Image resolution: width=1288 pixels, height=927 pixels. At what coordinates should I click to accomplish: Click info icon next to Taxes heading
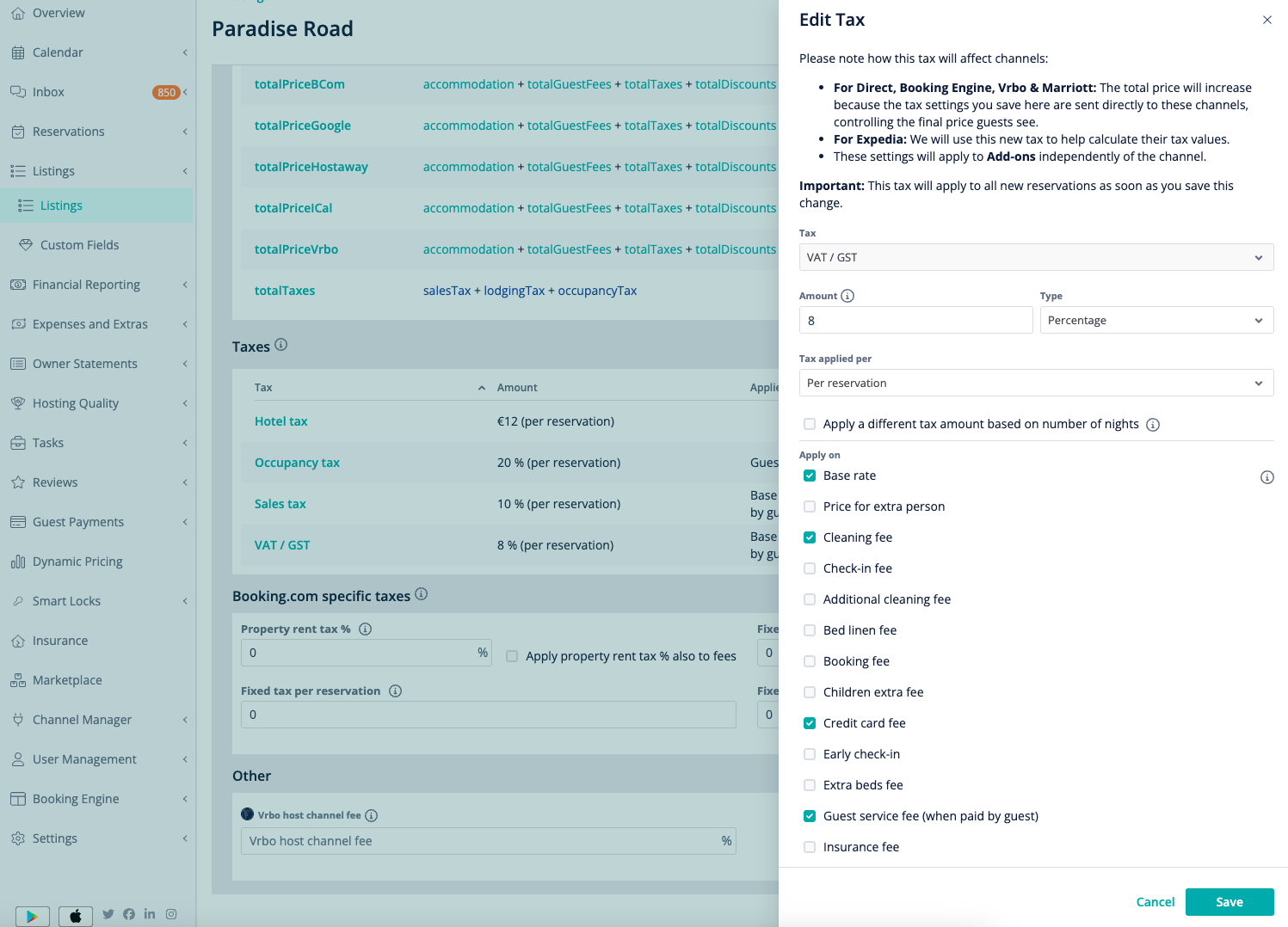click(x=280, y=345)
